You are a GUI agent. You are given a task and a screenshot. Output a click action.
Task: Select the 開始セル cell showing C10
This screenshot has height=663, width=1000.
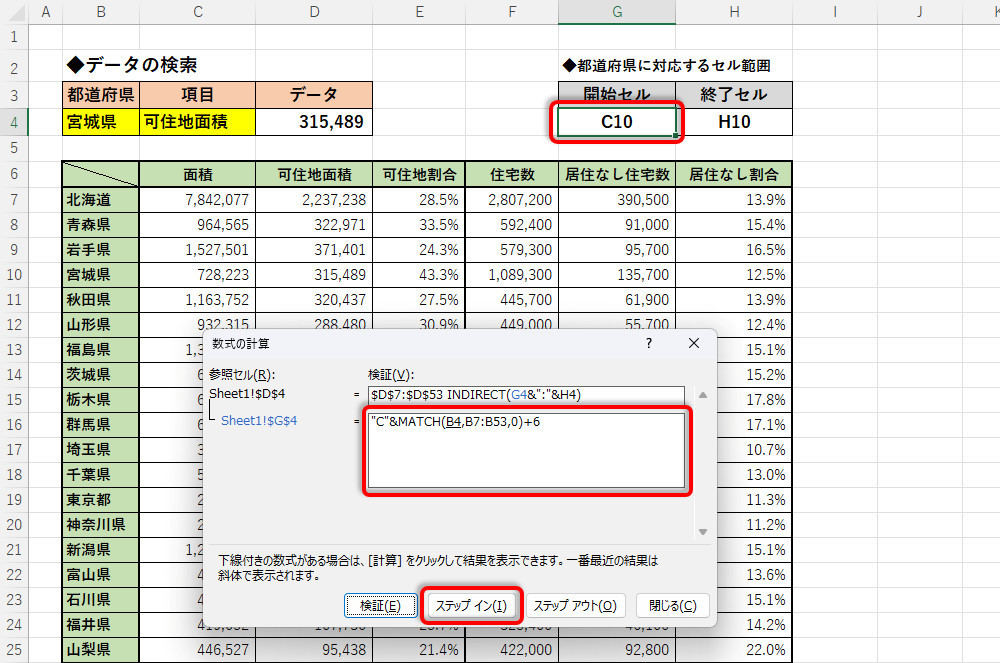tap(616, 122)
